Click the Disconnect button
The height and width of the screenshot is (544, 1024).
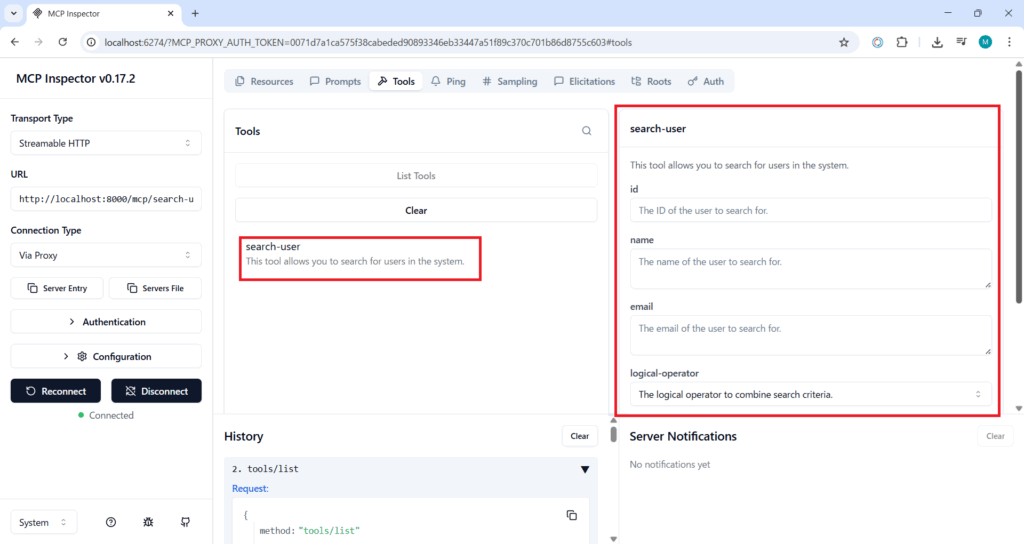(x=156, y=391)
